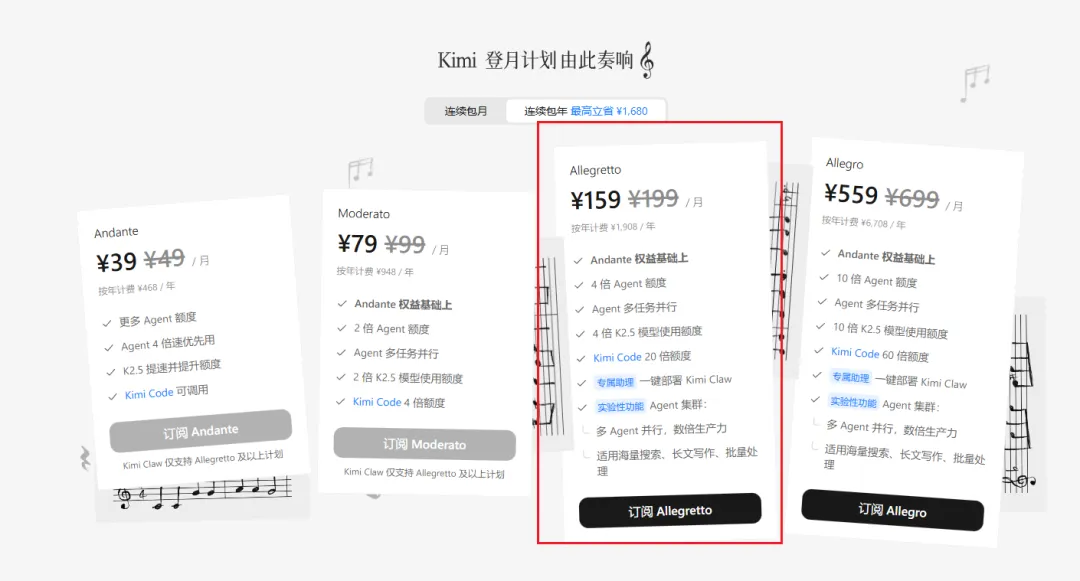Click 实验性功能 tag in Allegro card
Screen dimensions: 1080x581
pos(853,402)
